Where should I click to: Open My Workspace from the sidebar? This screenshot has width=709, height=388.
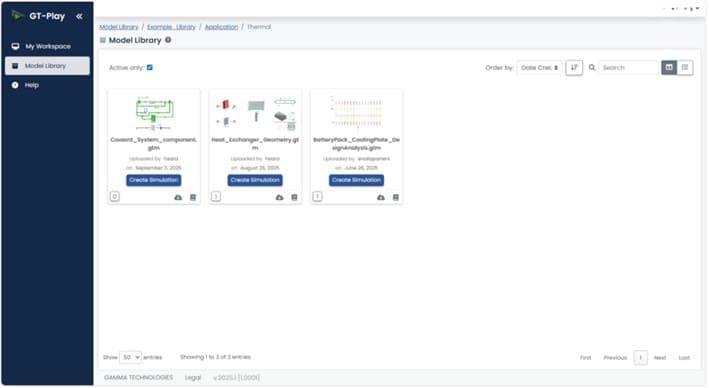tap(47, 46)
